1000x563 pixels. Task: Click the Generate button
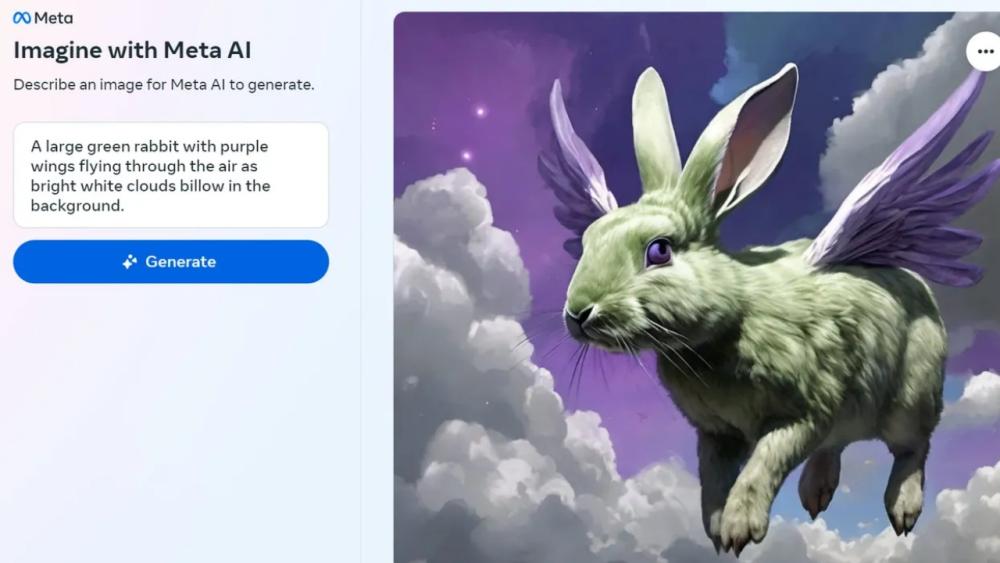(x=171, y=261)
